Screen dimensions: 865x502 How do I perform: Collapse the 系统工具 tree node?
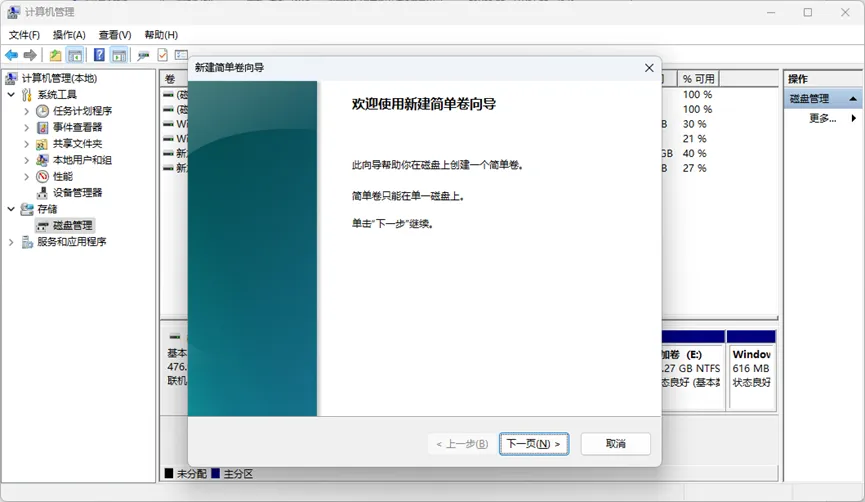[x=11, y=95]
